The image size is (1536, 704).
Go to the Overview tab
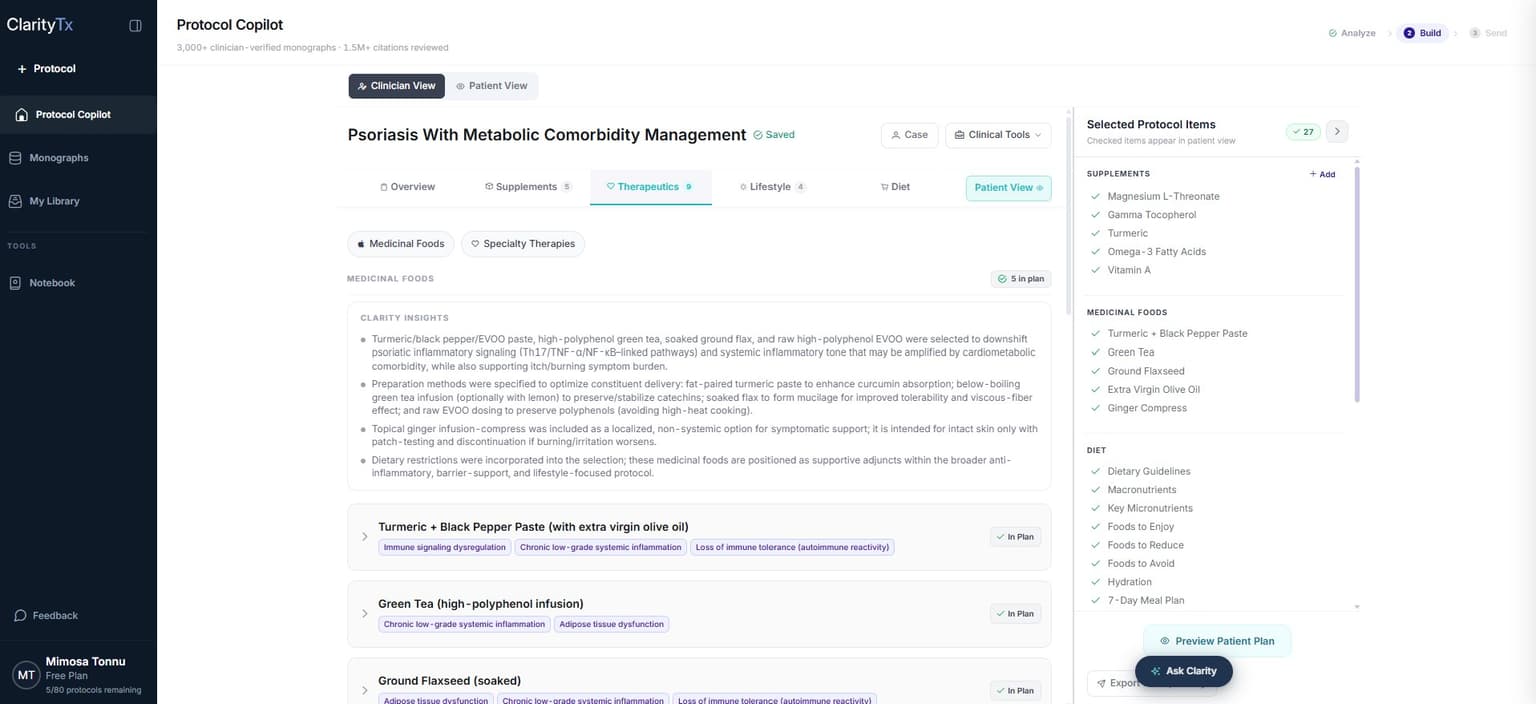(408, 187)
